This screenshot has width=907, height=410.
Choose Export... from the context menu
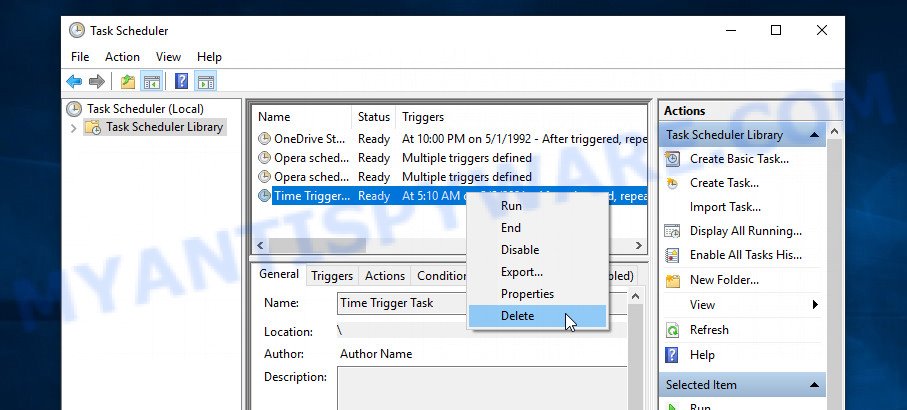[x=537, y=272]
